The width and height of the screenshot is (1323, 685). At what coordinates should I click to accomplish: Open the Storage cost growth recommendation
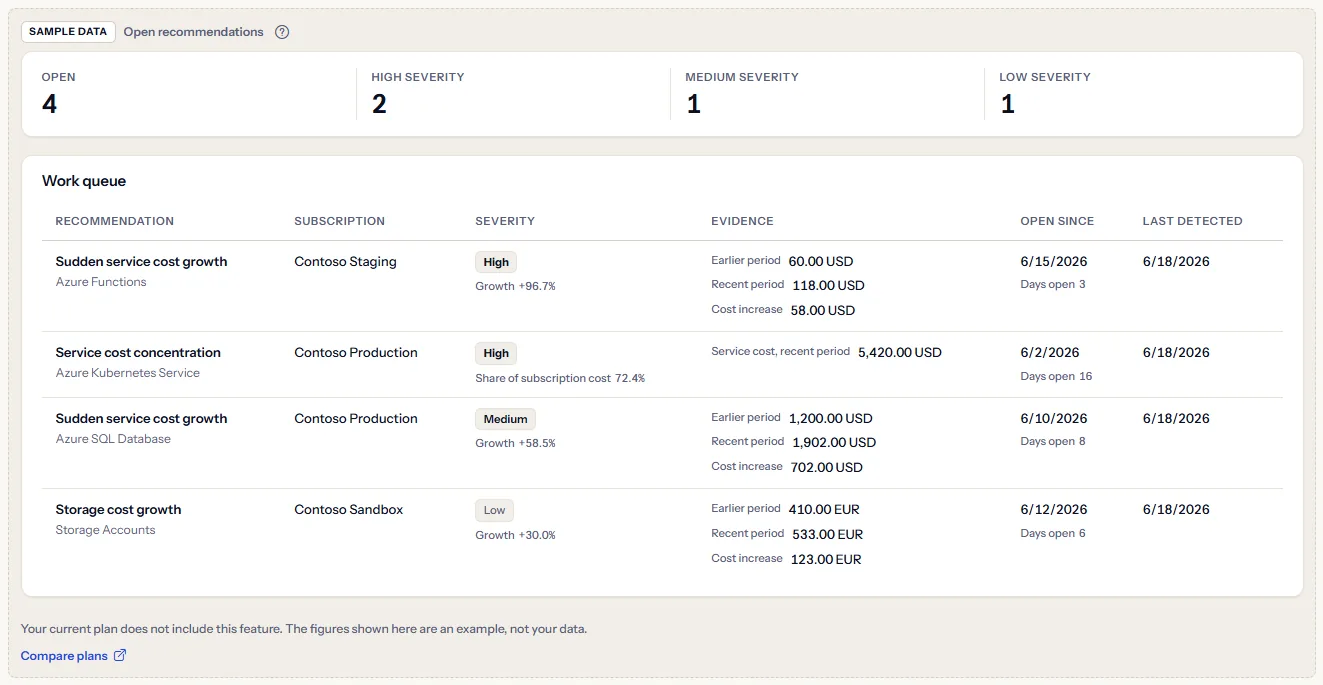coord(119,510)
